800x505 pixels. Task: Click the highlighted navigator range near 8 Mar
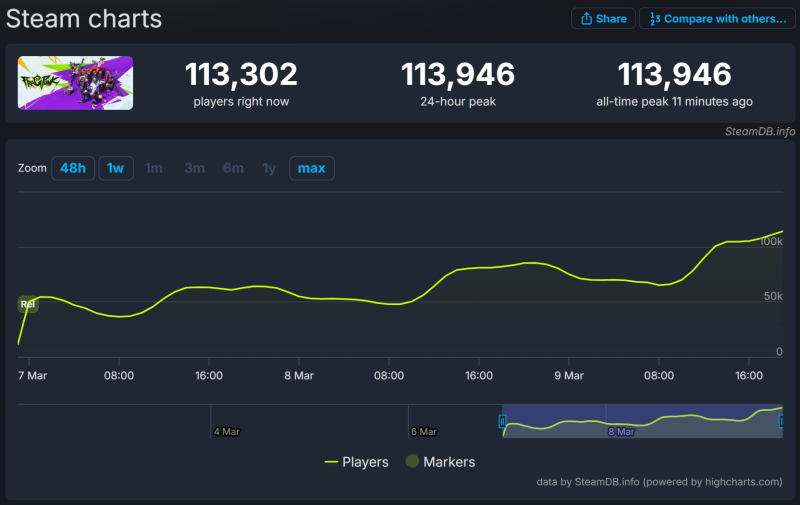pyautogui.click(x=642, y=421)
